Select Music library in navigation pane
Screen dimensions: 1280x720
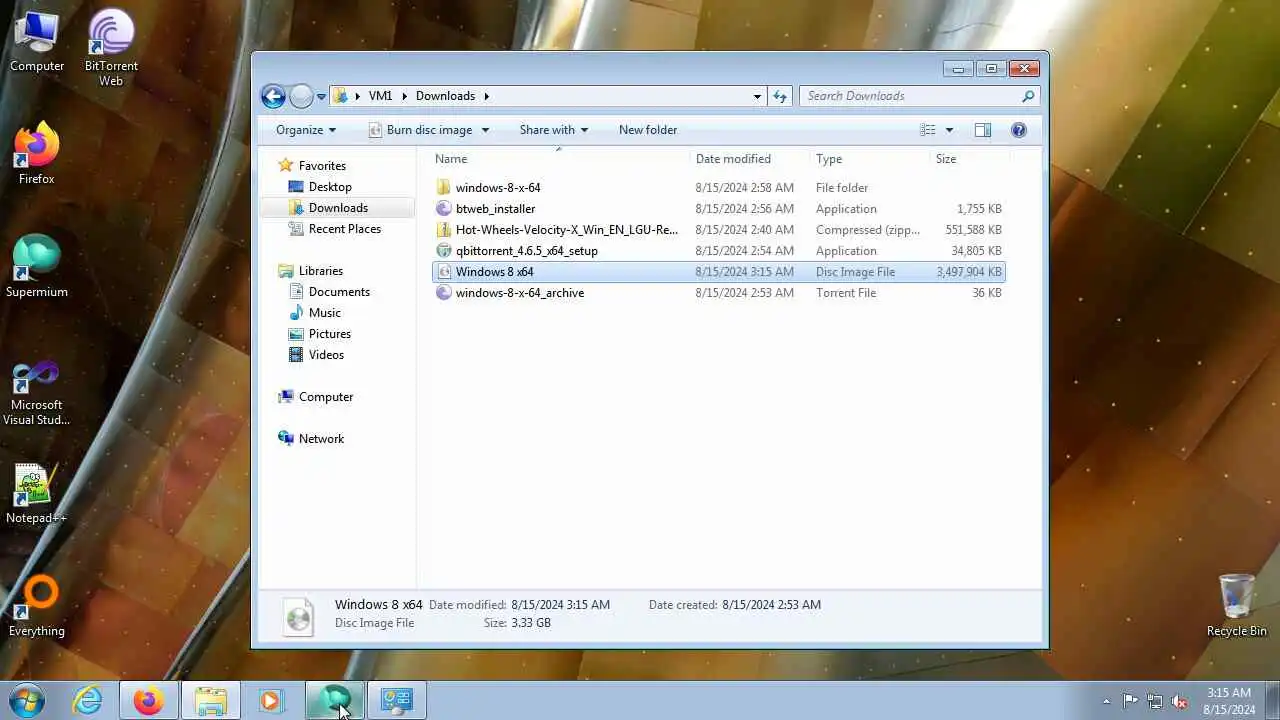(x=325, y=313)
